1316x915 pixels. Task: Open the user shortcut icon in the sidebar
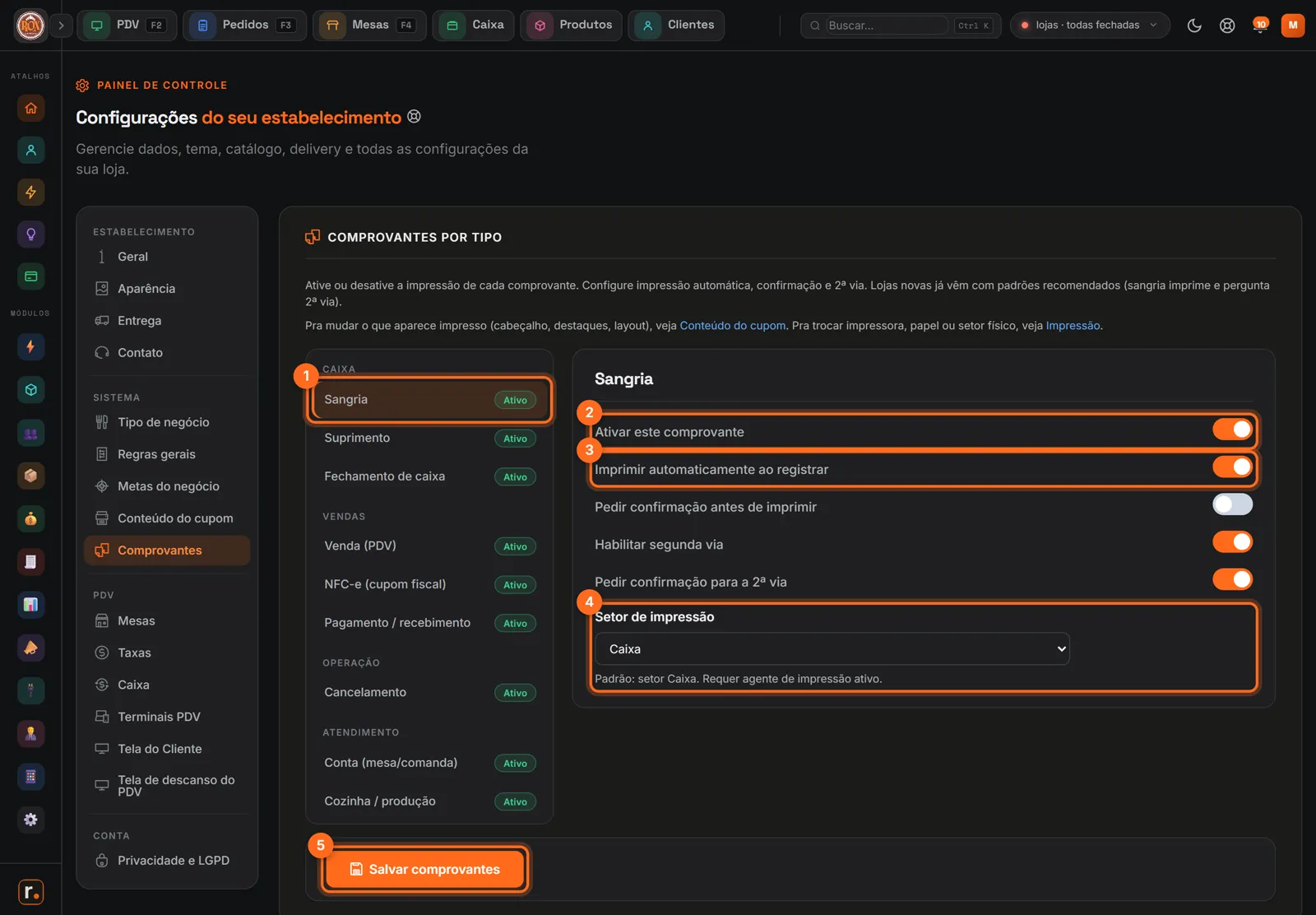tap(30, 150)
